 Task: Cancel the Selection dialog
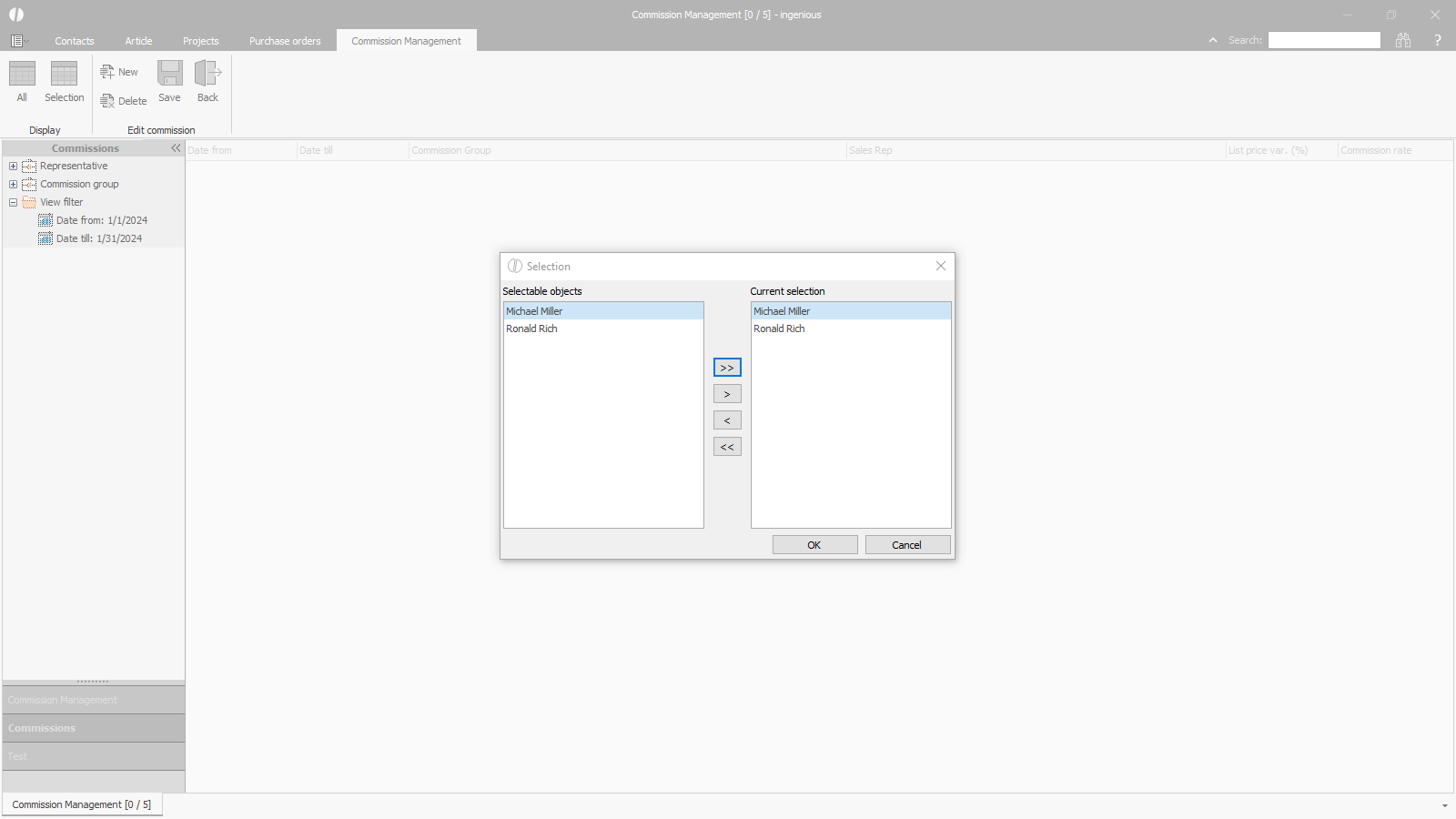click(907, 545)
